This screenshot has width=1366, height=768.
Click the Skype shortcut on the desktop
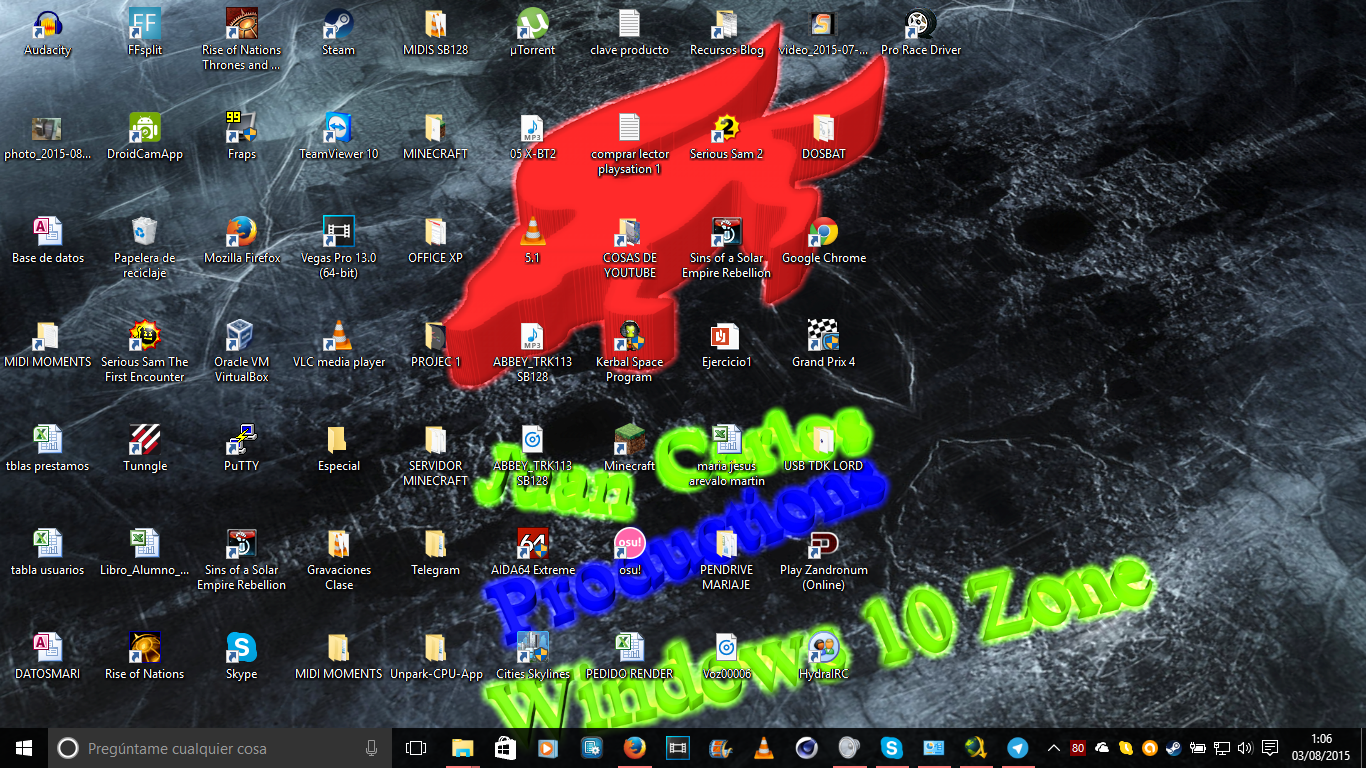(x=242, y=656)
